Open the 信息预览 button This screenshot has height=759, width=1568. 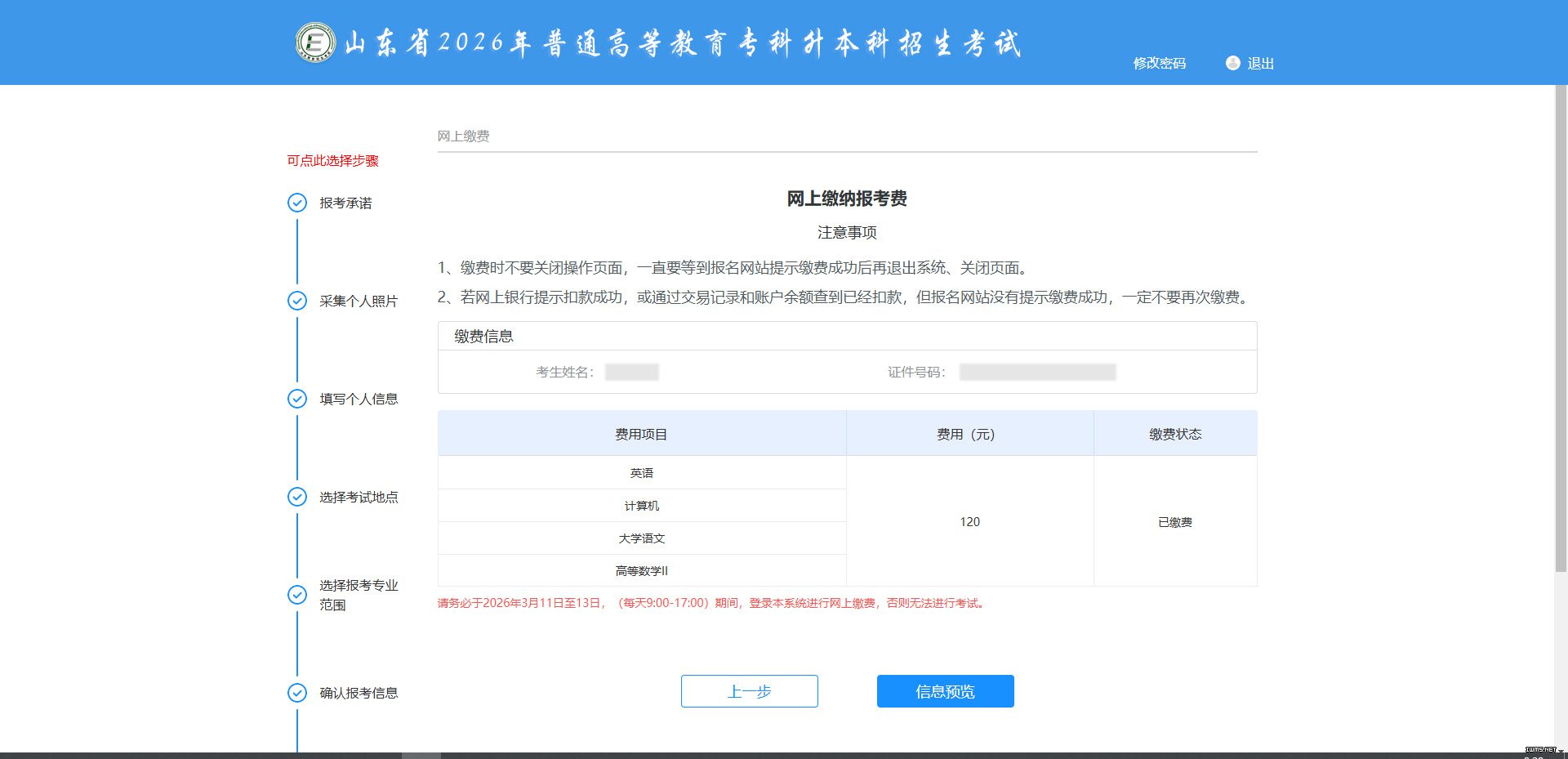click(x=945, y=691)
